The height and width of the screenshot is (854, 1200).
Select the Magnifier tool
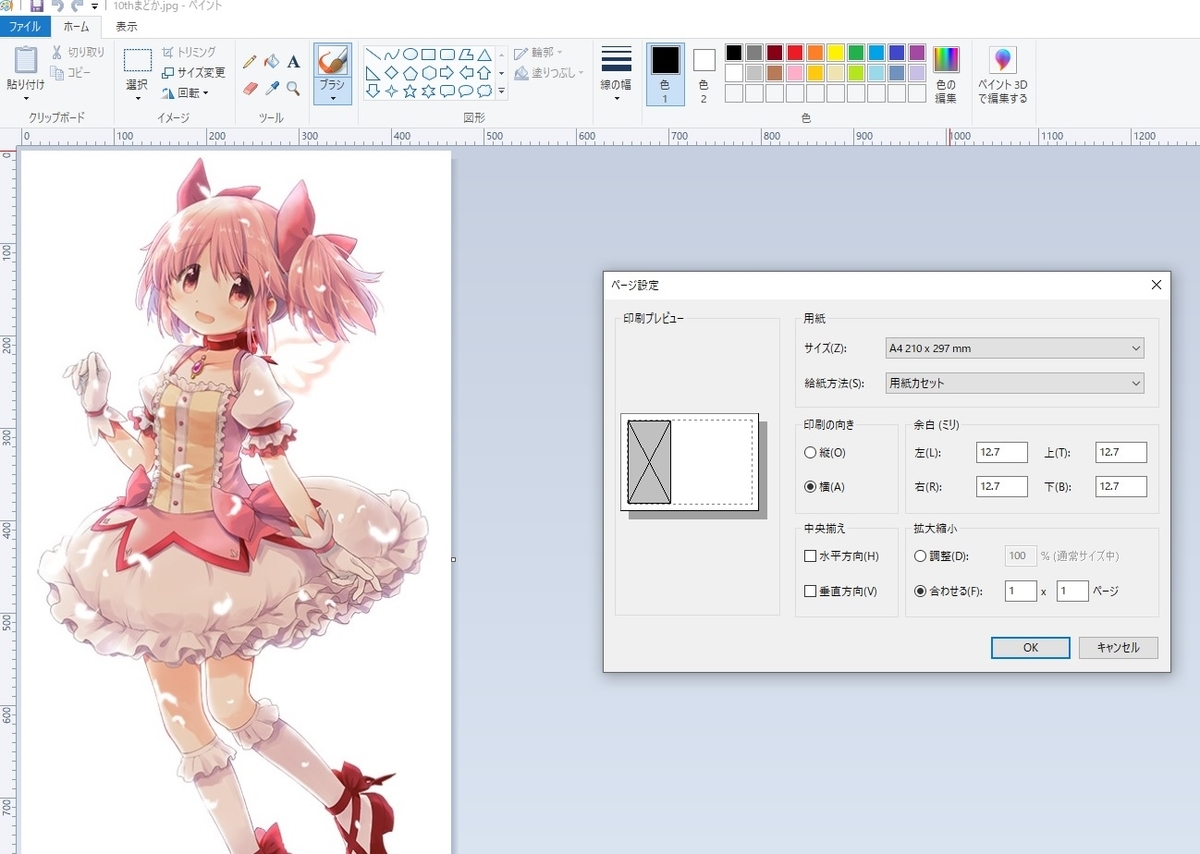293,88
